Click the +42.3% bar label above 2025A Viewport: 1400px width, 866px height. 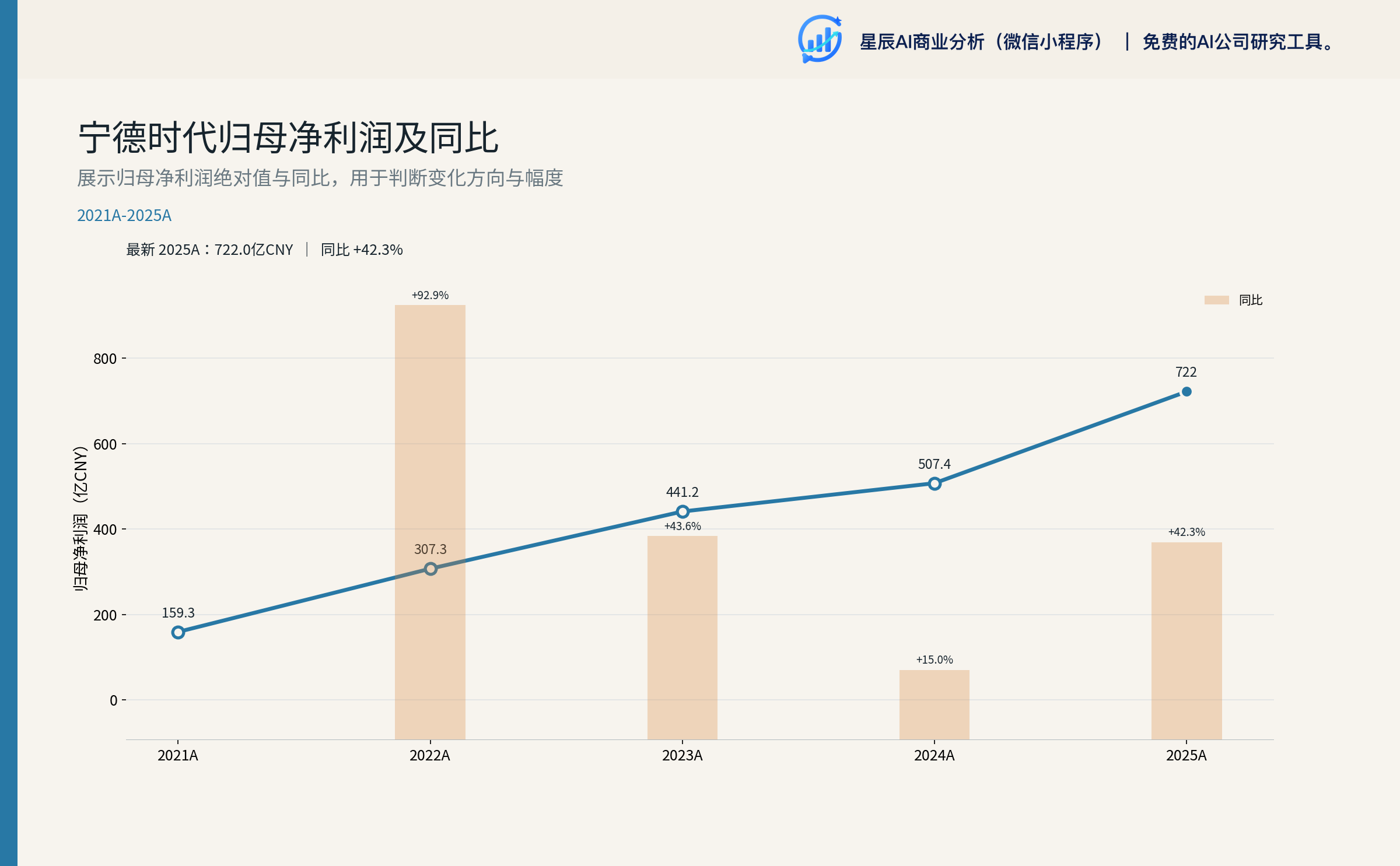point(1186,532)
